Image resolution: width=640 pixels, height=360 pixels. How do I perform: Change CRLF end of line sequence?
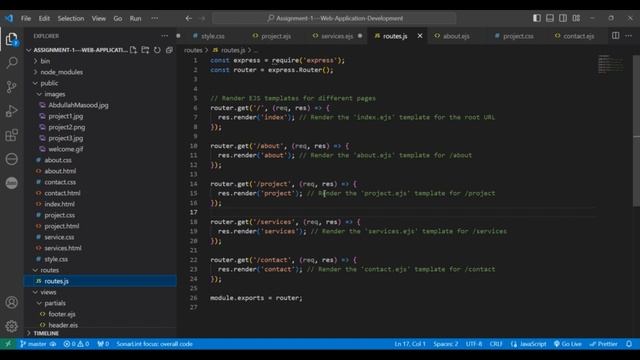(496, 344)
